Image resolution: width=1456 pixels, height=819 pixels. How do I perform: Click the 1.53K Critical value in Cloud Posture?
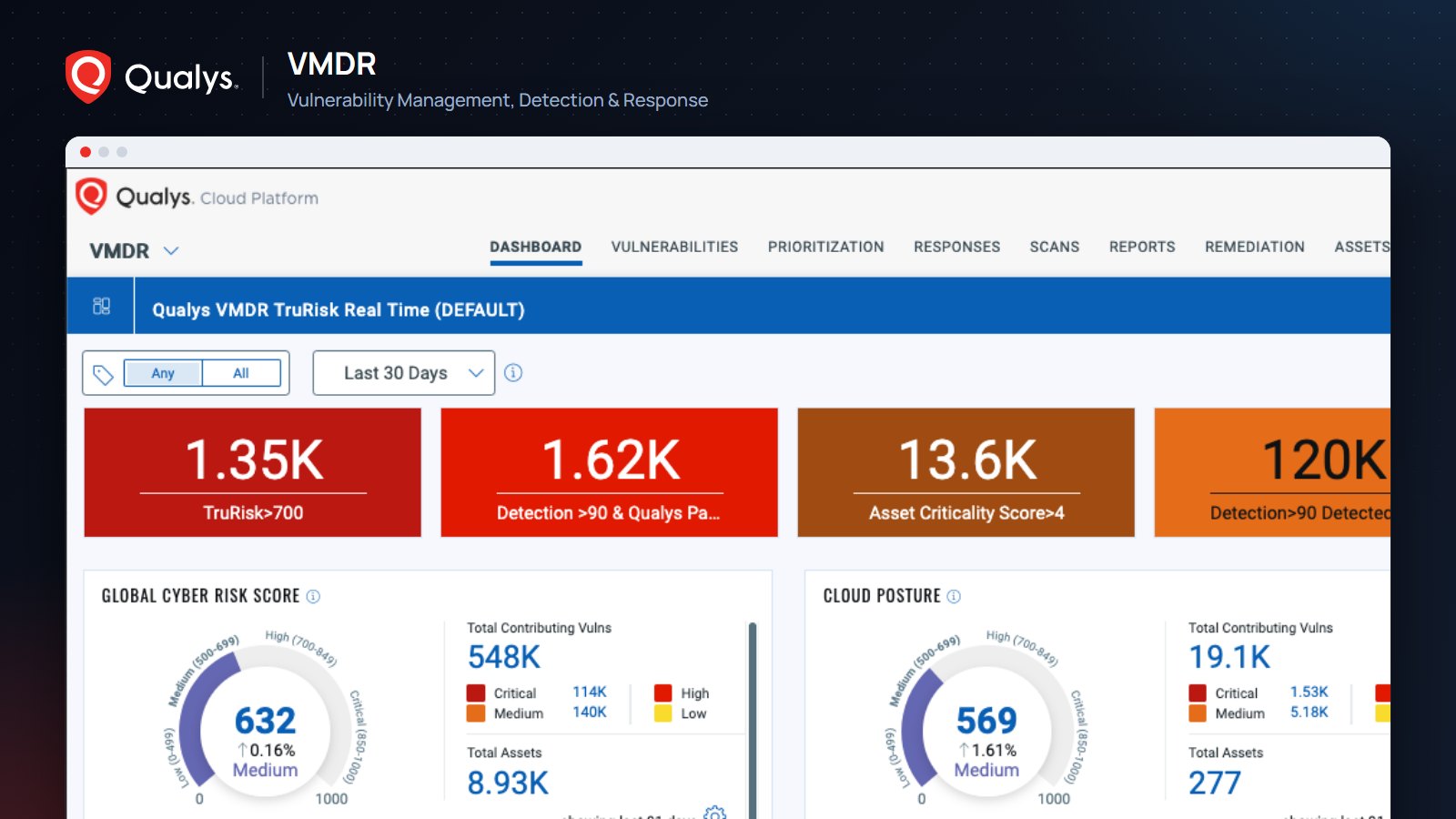(x=1309, y=693)
